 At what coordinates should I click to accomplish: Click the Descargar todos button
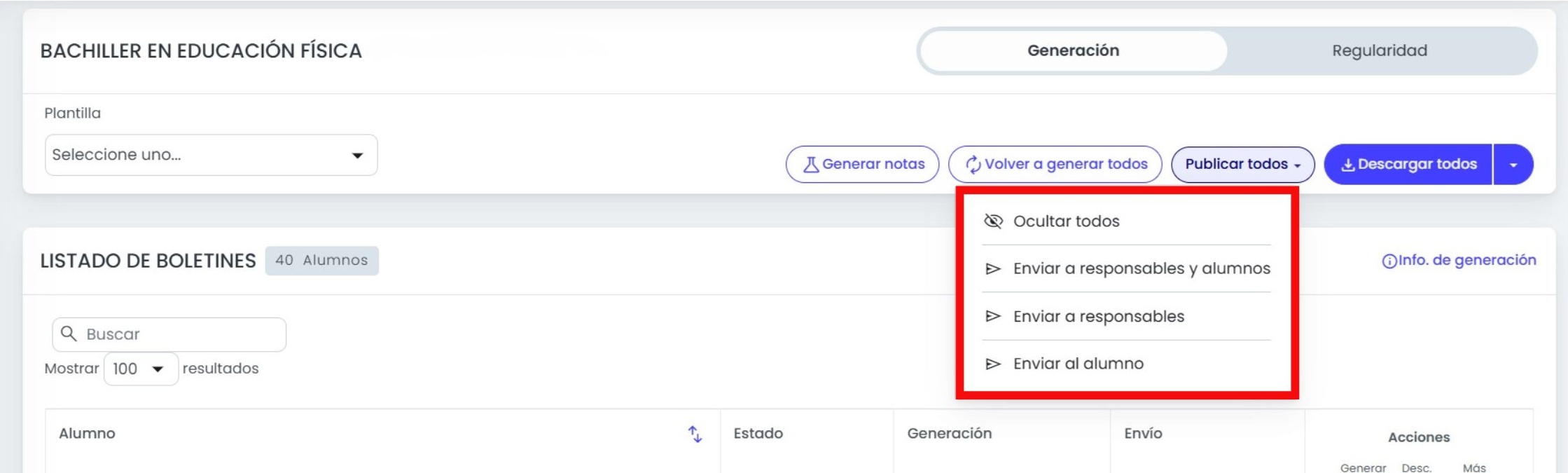click(x=1408, y=164)
